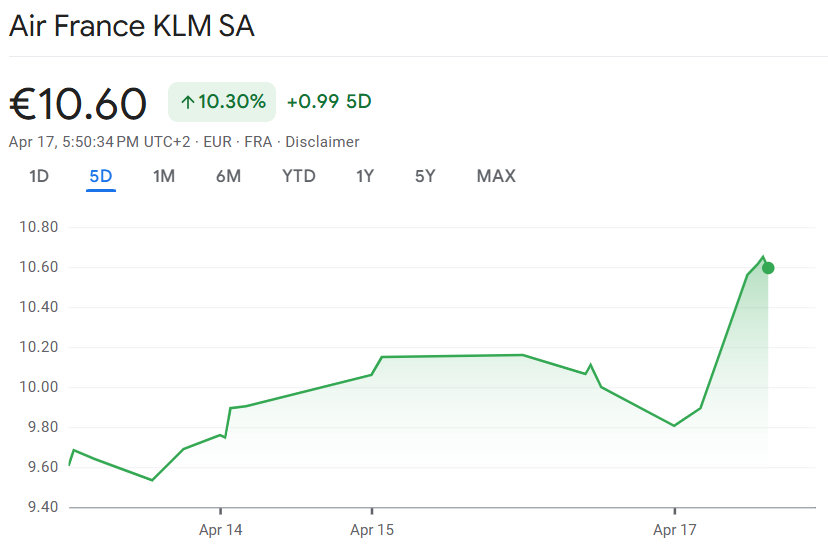This screenshot has height=556, width=828.
Task: Click the Air France KLM SA title
Action: (x=131, y=27)
